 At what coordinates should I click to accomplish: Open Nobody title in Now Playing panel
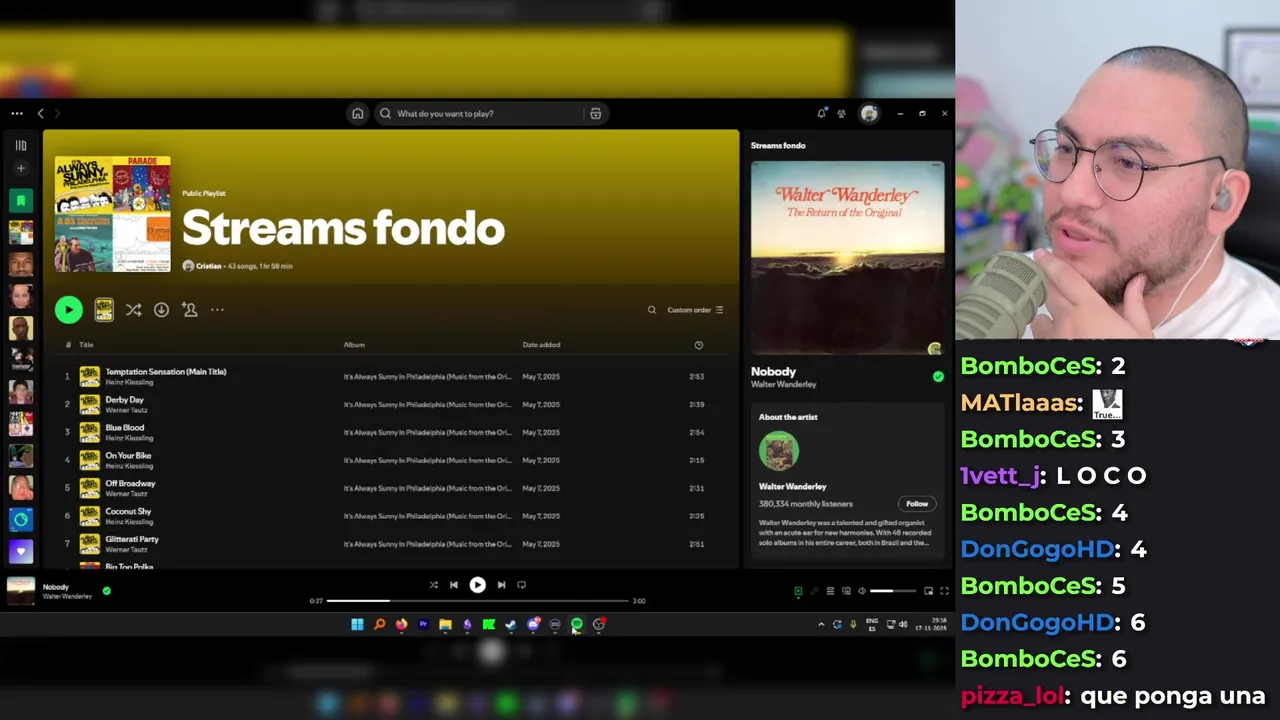pos(773,372)
